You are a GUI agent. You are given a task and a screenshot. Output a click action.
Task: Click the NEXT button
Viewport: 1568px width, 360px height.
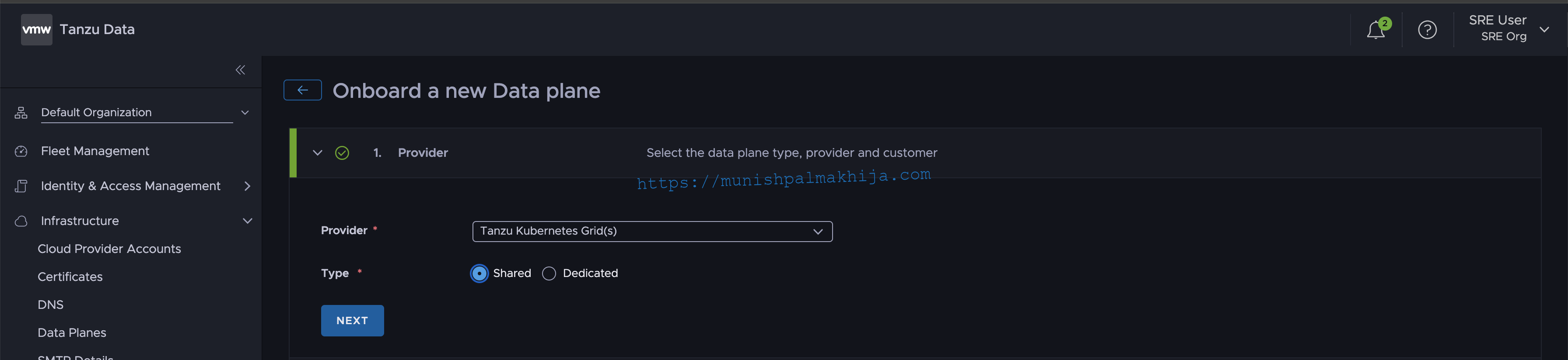coord(353,321)
